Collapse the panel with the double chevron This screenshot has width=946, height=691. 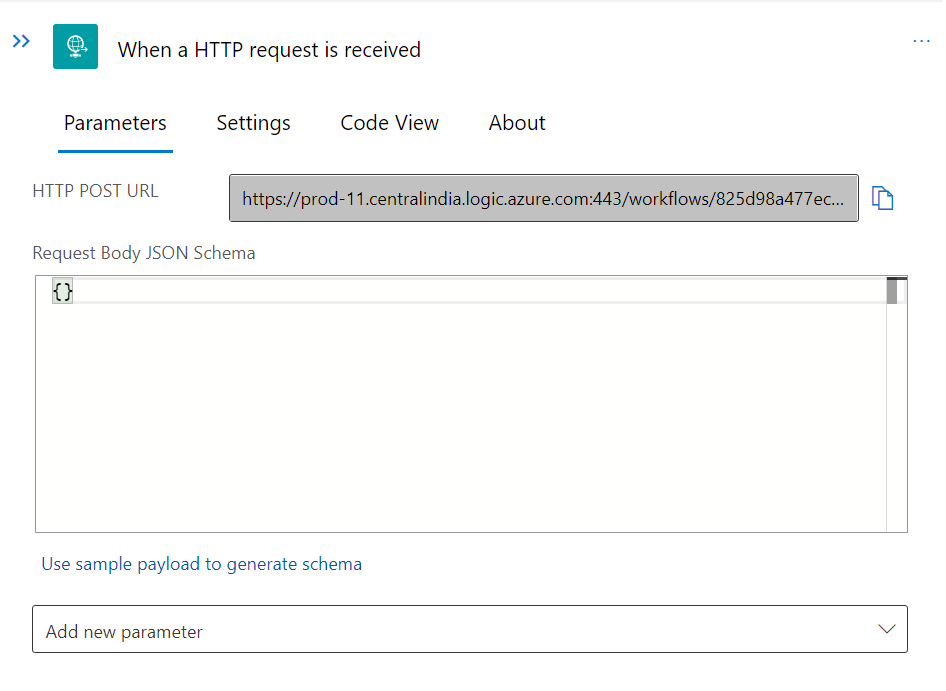(21, 41)
